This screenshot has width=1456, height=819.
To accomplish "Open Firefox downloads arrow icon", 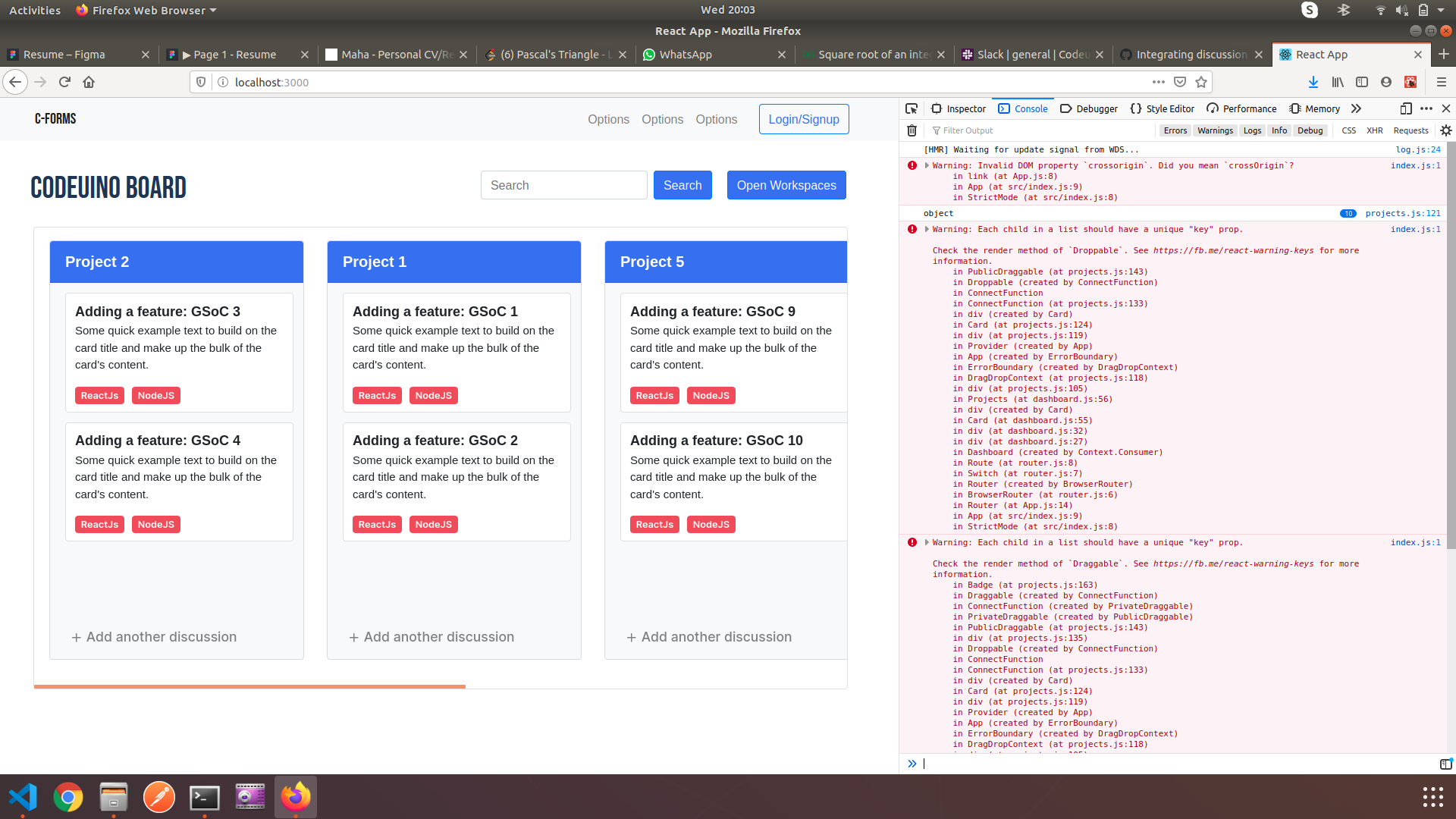I will coord(1313,82).
